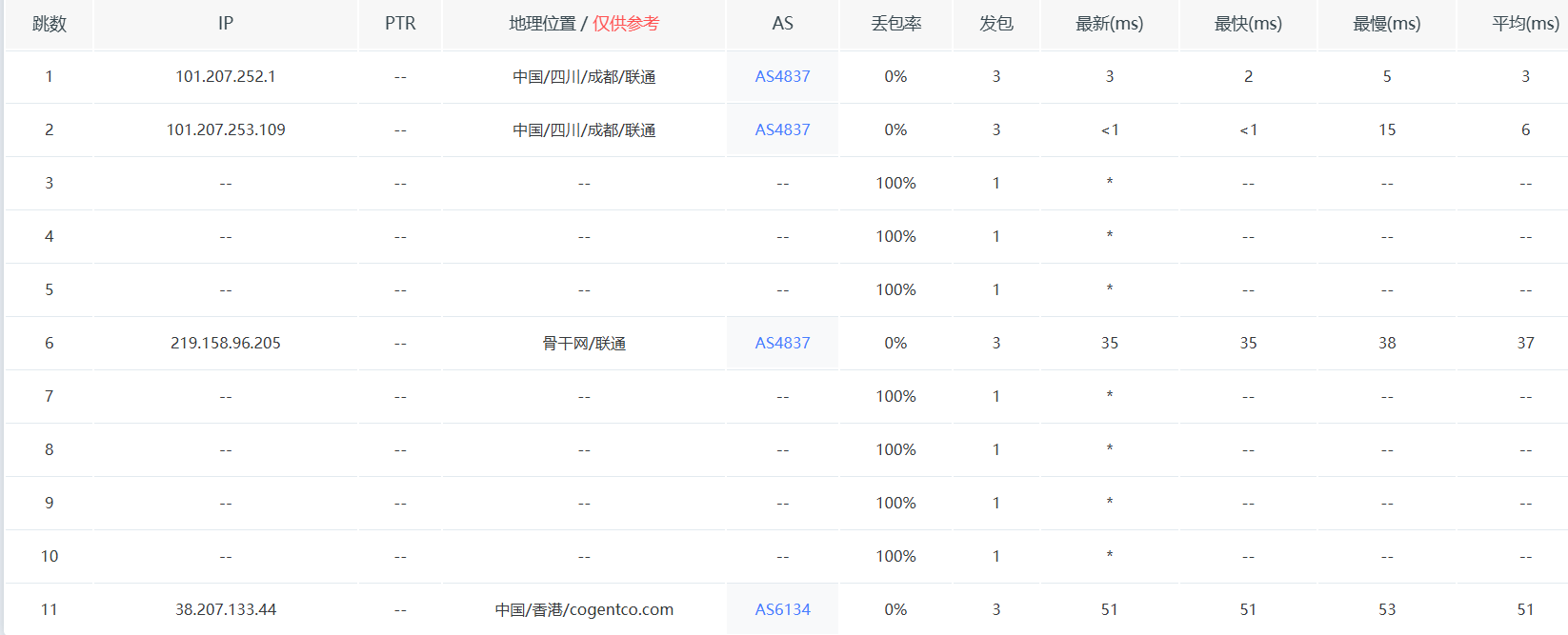Select the 骨干网/联通 location cell
The image size is (1568, 635).
[584, 343]
